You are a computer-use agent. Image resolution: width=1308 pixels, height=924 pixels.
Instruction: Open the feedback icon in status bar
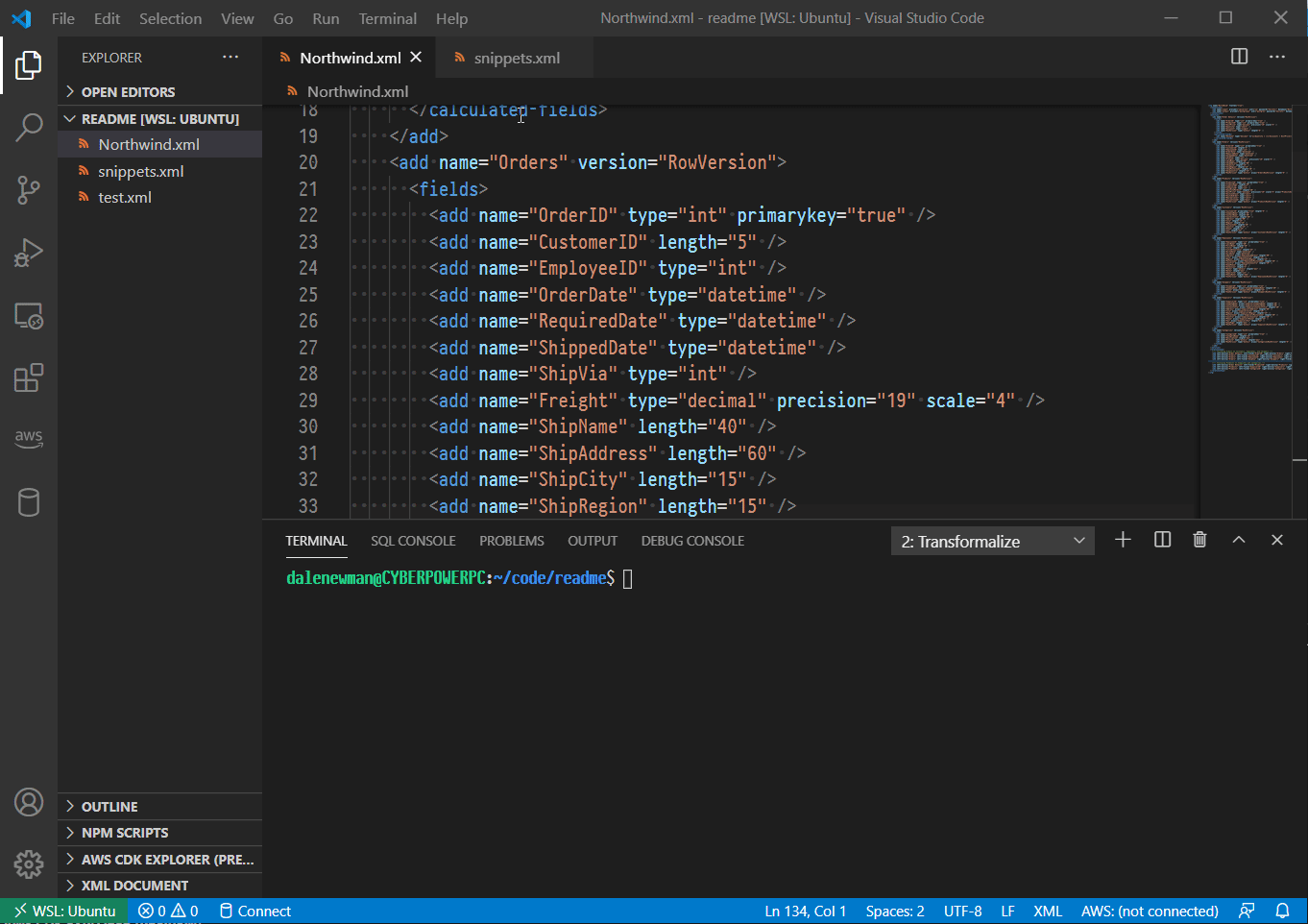tap(1247, 911)
